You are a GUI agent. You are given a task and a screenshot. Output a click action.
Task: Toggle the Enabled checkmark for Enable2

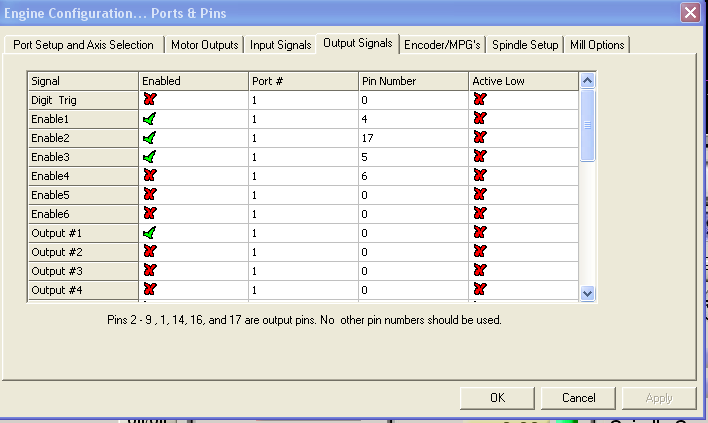pos(151,137)
